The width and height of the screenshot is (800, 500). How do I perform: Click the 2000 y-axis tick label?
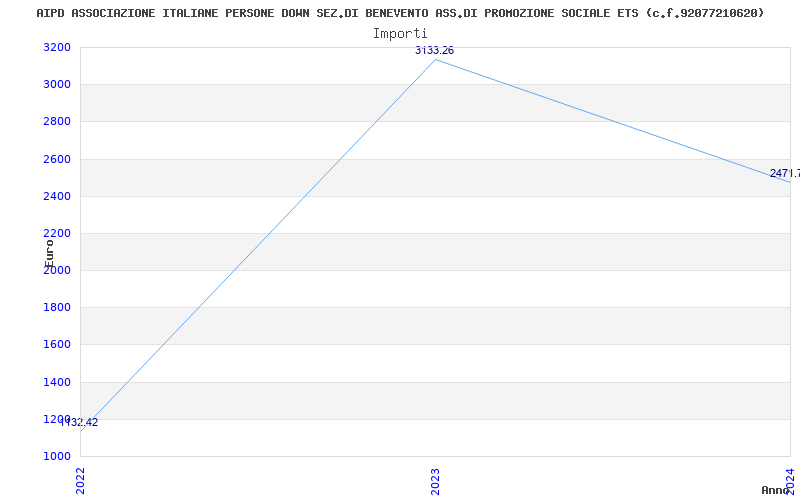click(x=57, y=270)
